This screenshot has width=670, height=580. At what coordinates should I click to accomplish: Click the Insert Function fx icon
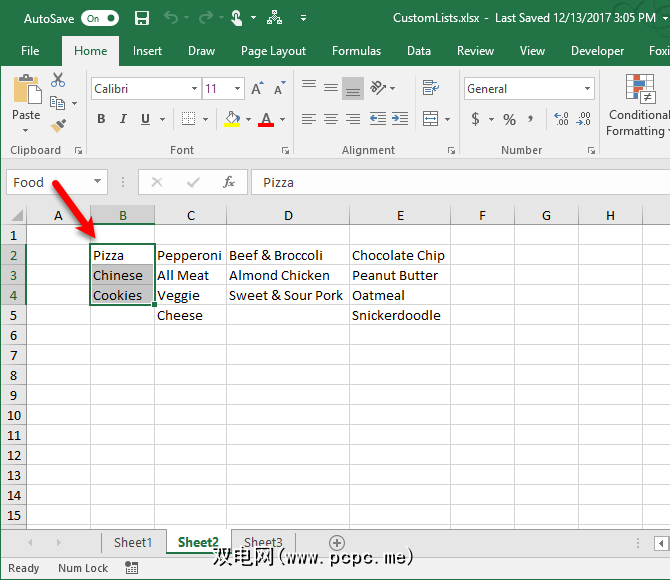tap(229, 182)
